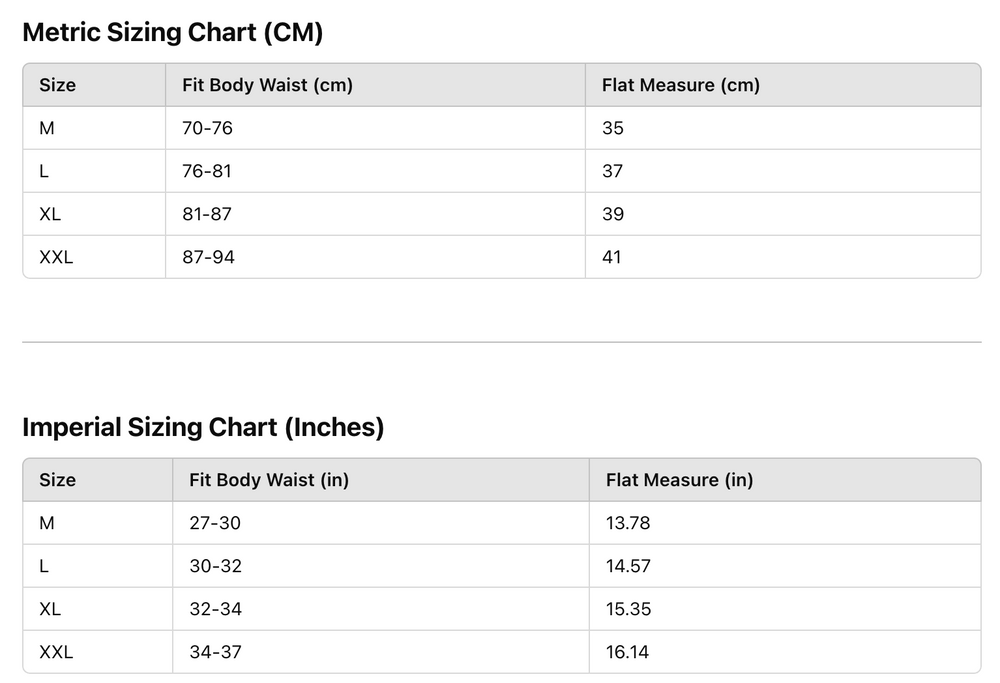Click the 87-94 waist range cell
The width and height of the screenshot is (1000, 683).
tap(208, 257)
